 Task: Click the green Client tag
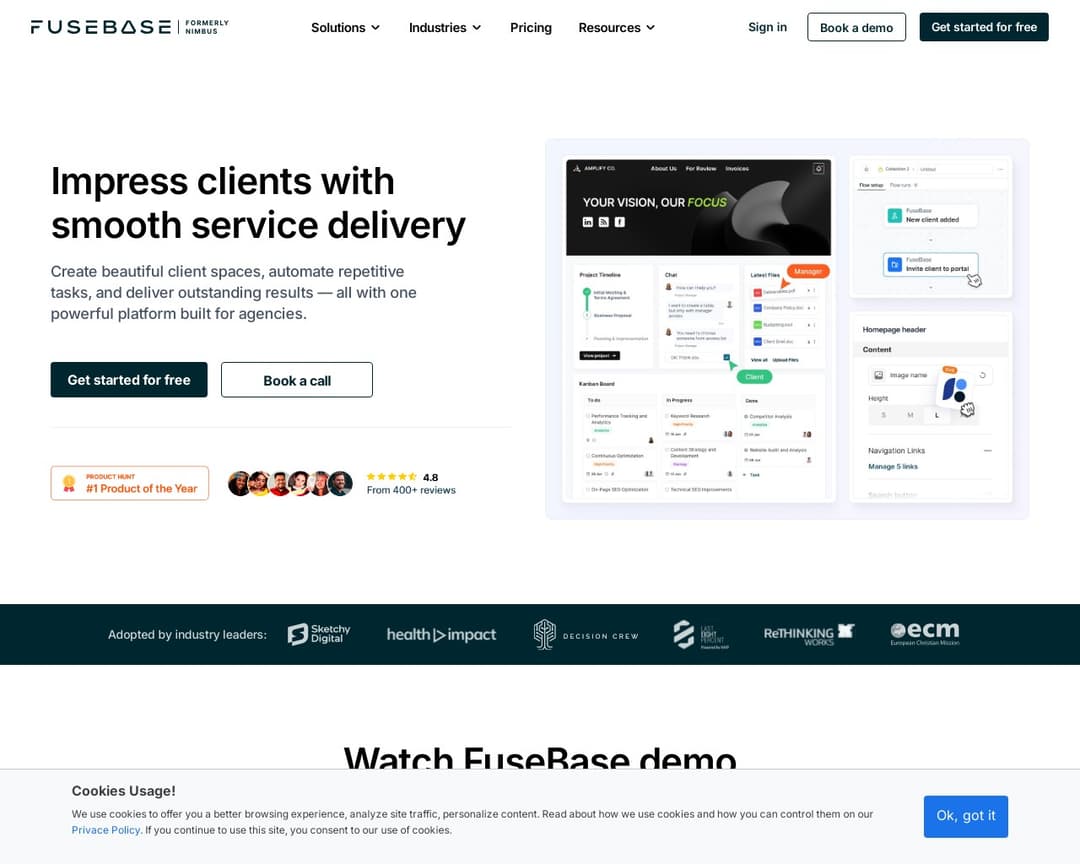point(754,377)
